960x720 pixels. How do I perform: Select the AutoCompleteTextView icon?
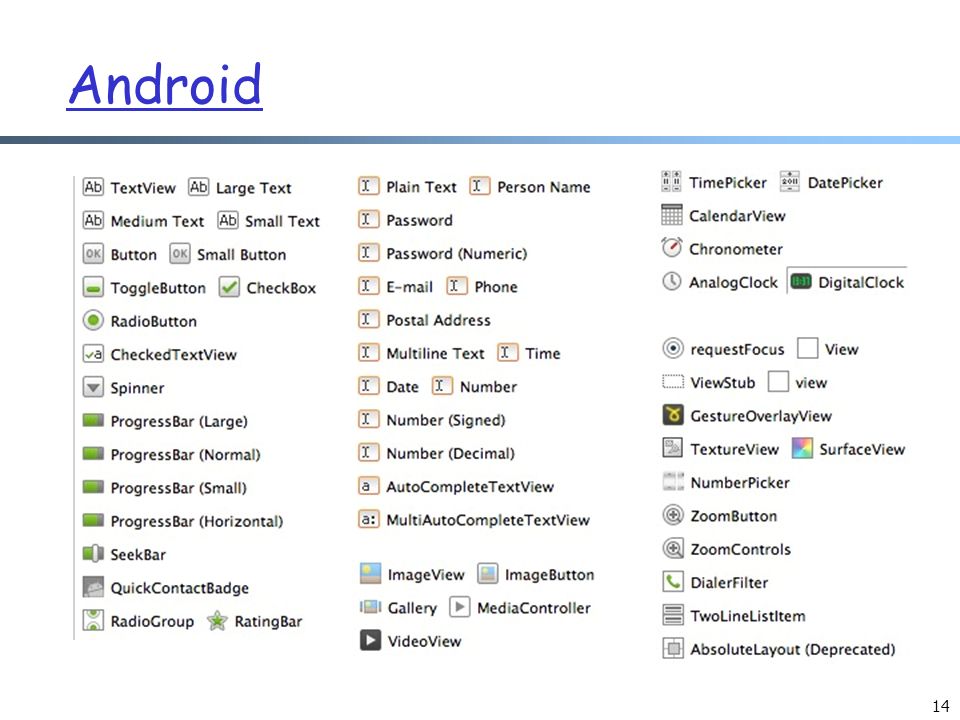[x=369, y=486]
